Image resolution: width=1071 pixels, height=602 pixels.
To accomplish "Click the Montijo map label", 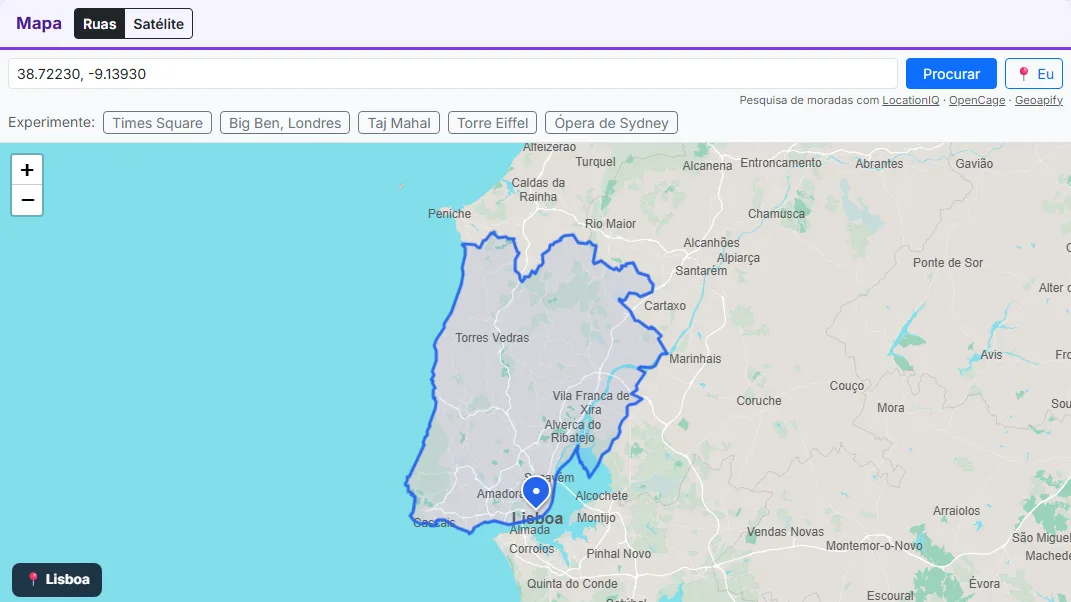I will (x=596, y=518).
